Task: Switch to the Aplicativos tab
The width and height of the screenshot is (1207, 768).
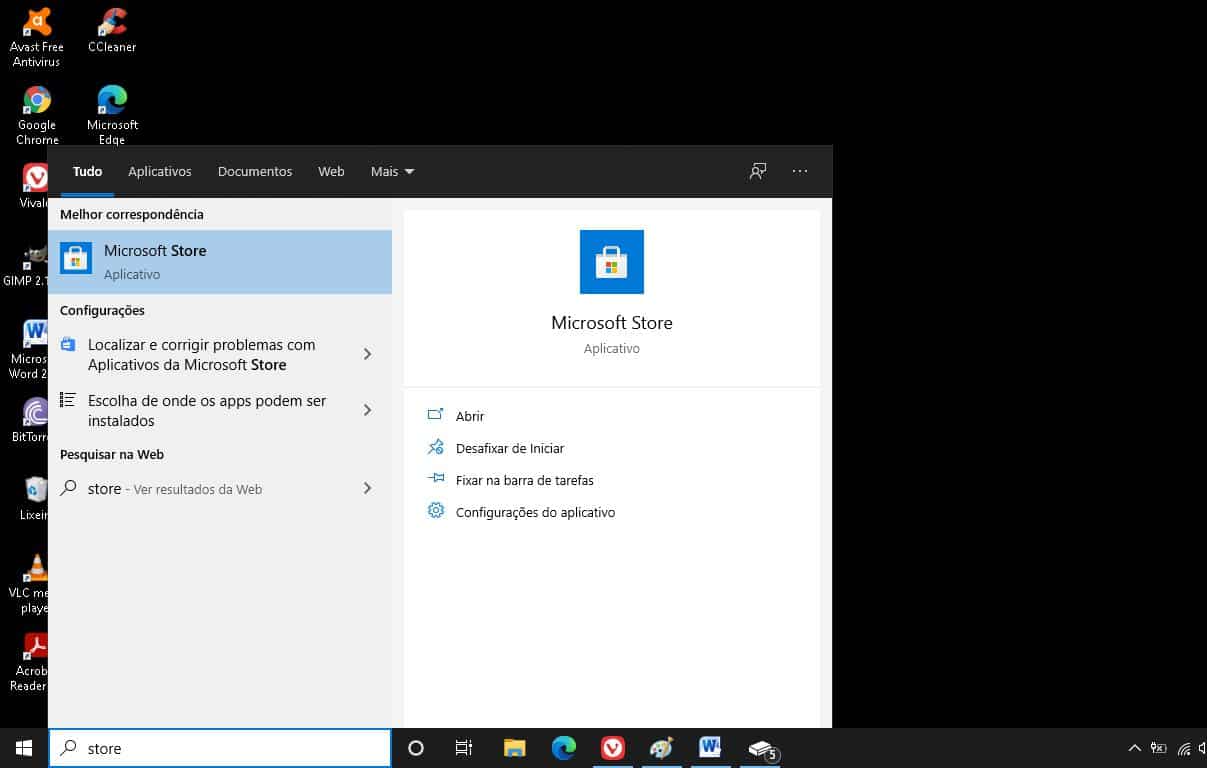Action: pyautogui.click(x=160, y=171)
